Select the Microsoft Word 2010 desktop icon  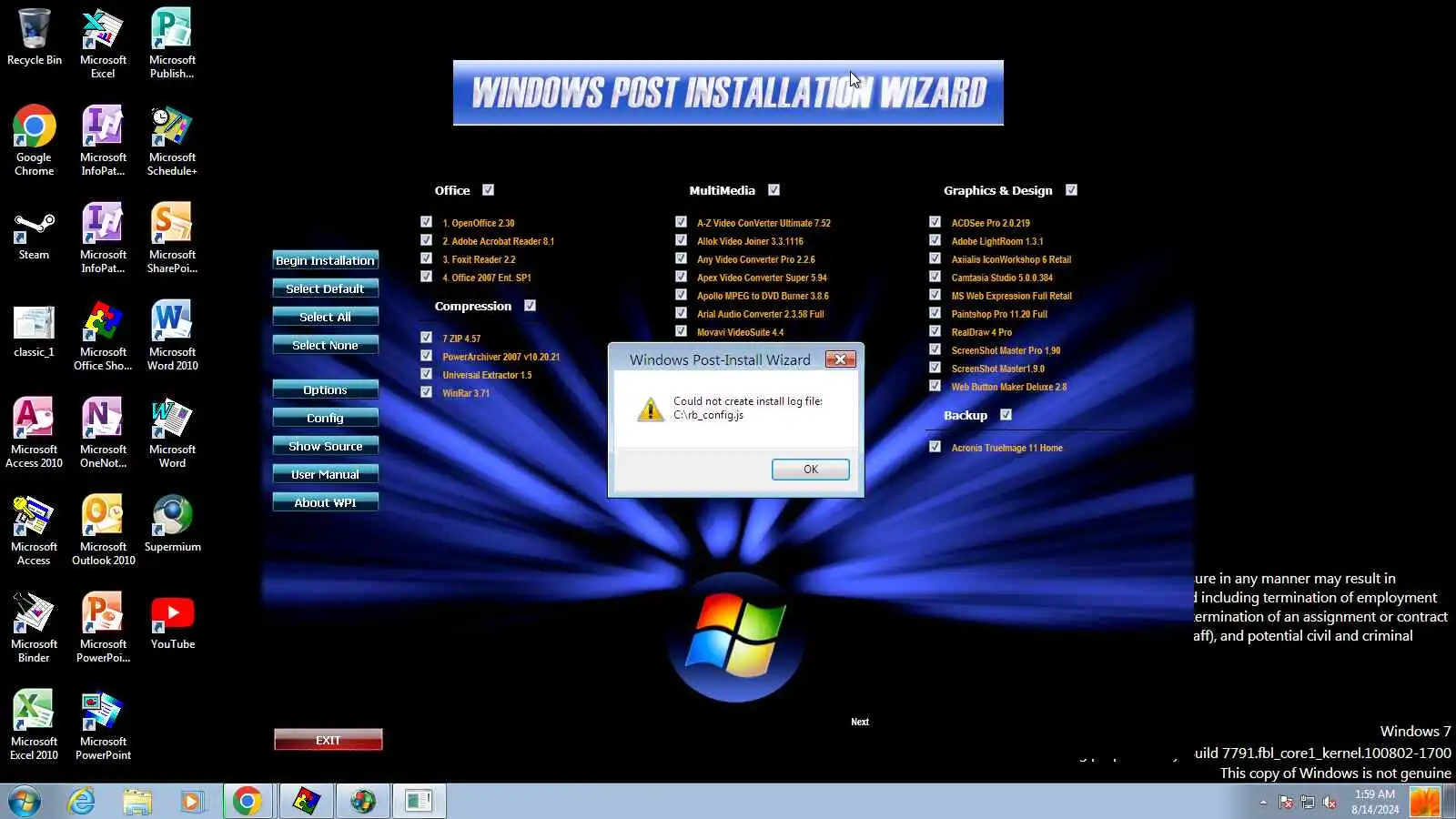coord(172,335)
